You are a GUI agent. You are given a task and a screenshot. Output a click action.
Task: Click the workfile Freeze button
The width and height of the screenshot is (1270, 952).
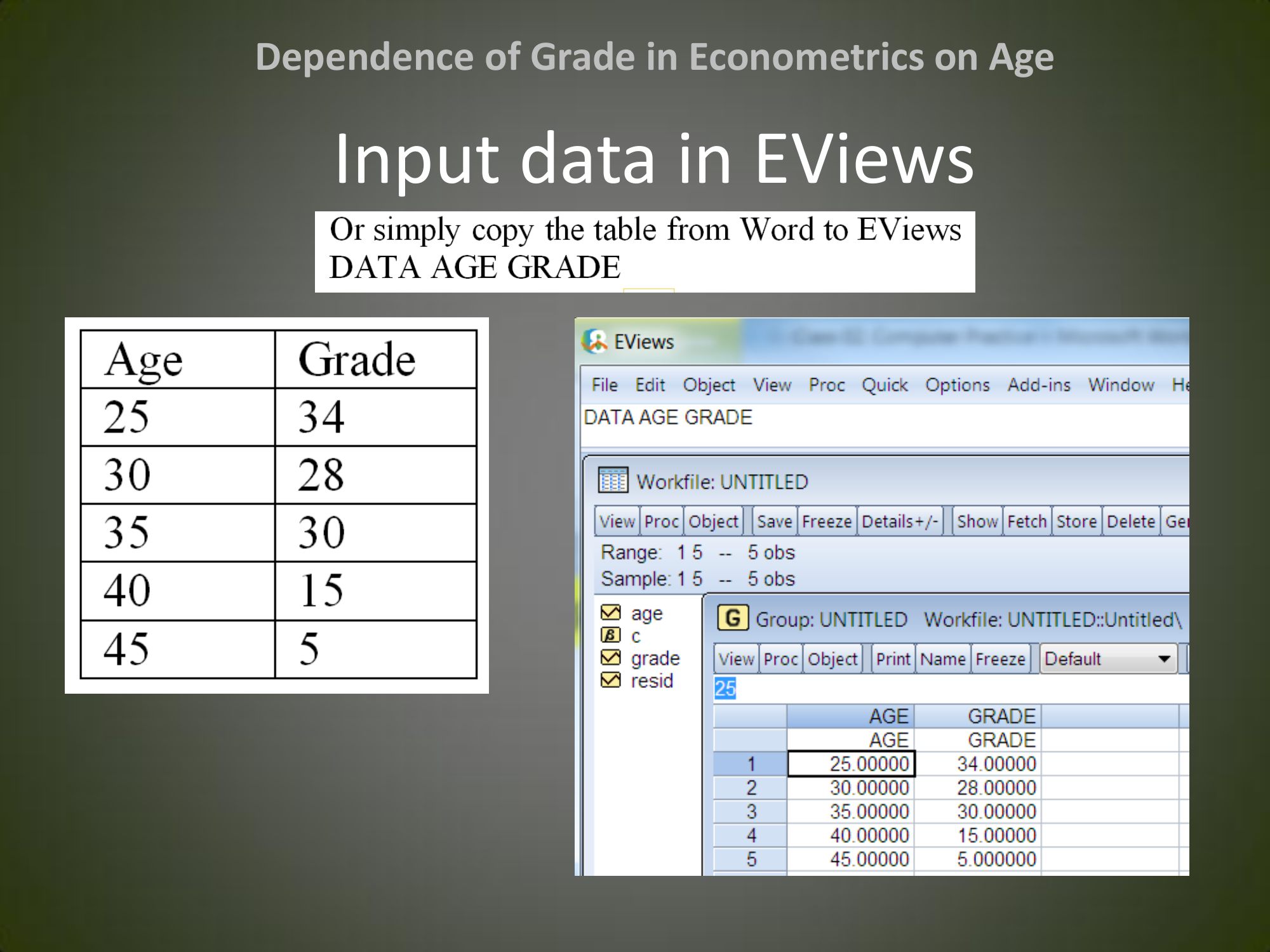[x=826, y=521]
